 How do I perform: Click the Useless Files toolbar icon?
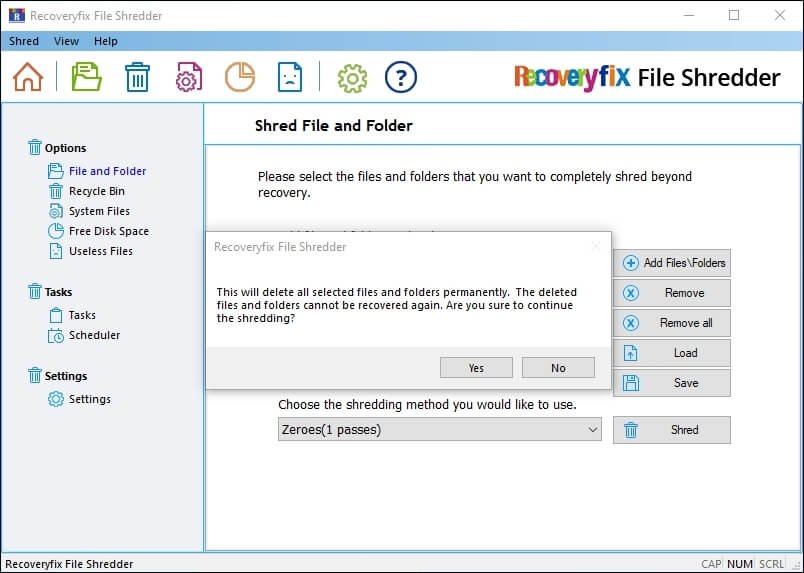point(290,77)
